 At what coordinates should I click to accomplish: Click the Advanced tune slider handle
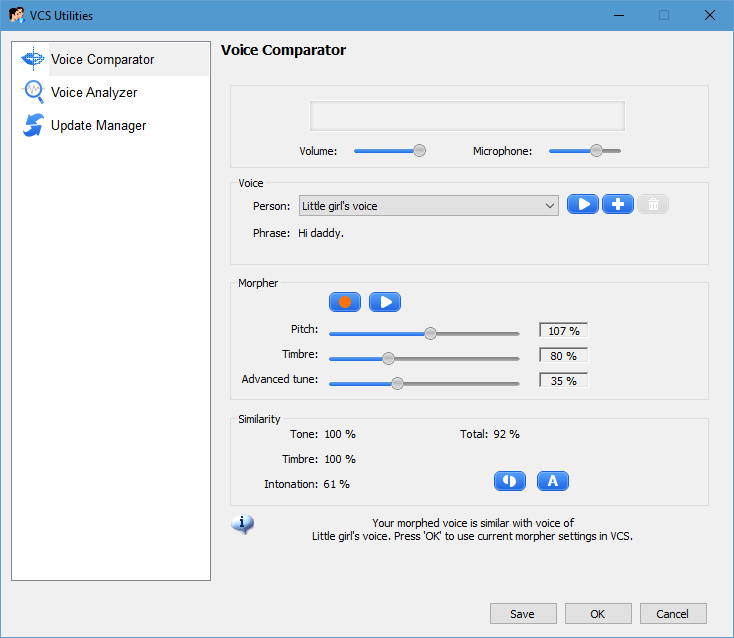(x=397, y=383)
